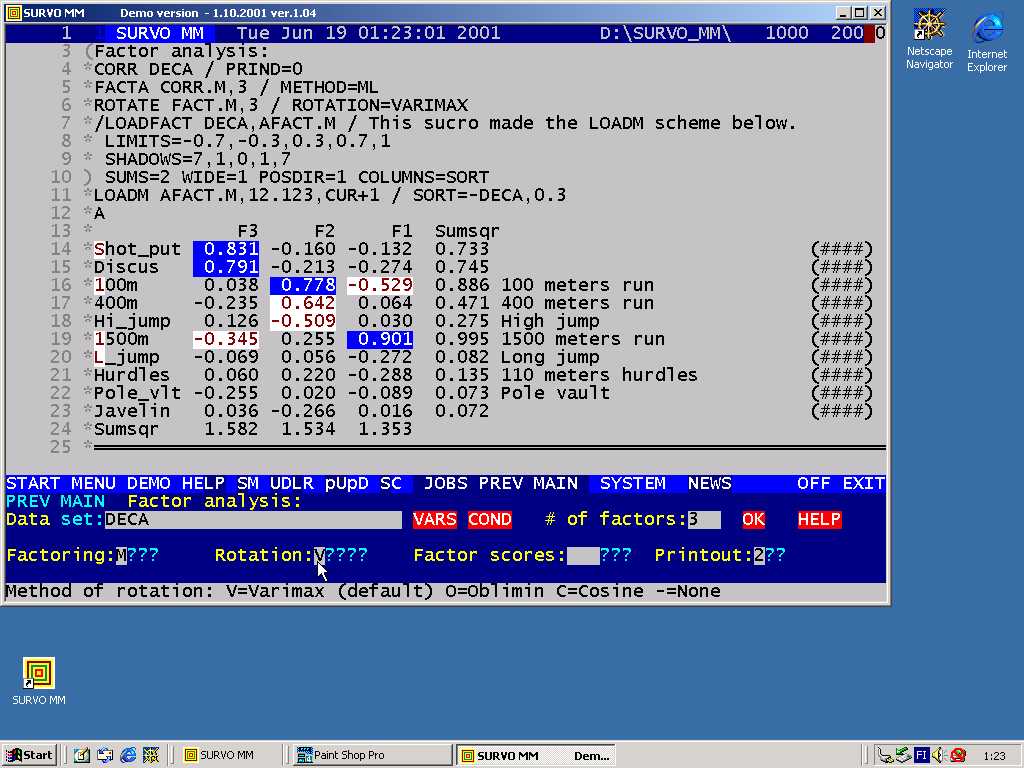
Task: Click red HELP button beside OK
Action: pyautogui.click(x=819, y=520)
